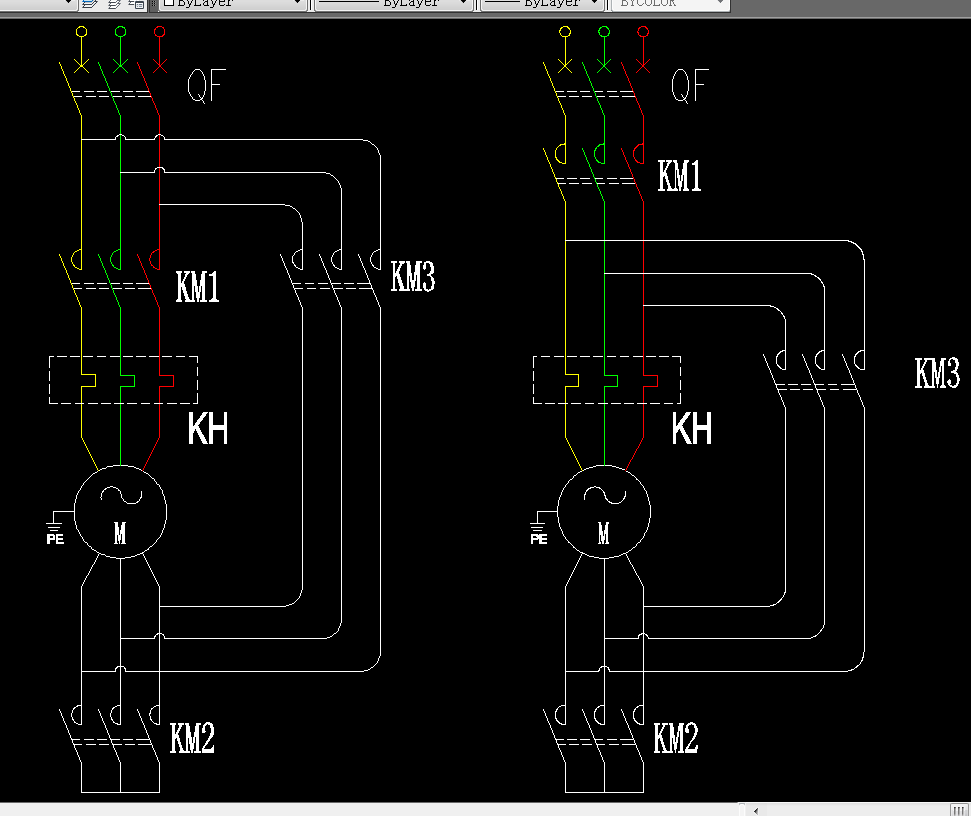Select the PE ground symbol in left diagram
This screenshot has width=971, height=816.
[x=55, y=528]
